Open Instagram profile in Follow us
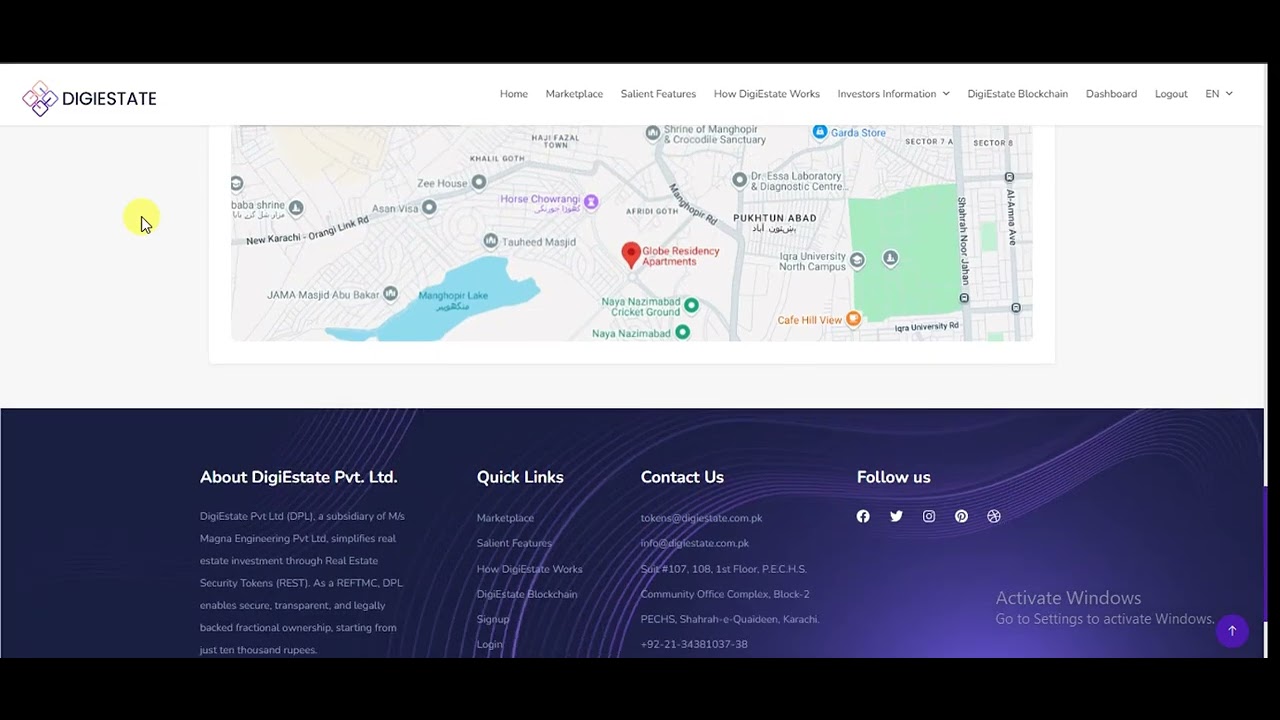Screen dimensions: 1280x720 pos(929,516)
